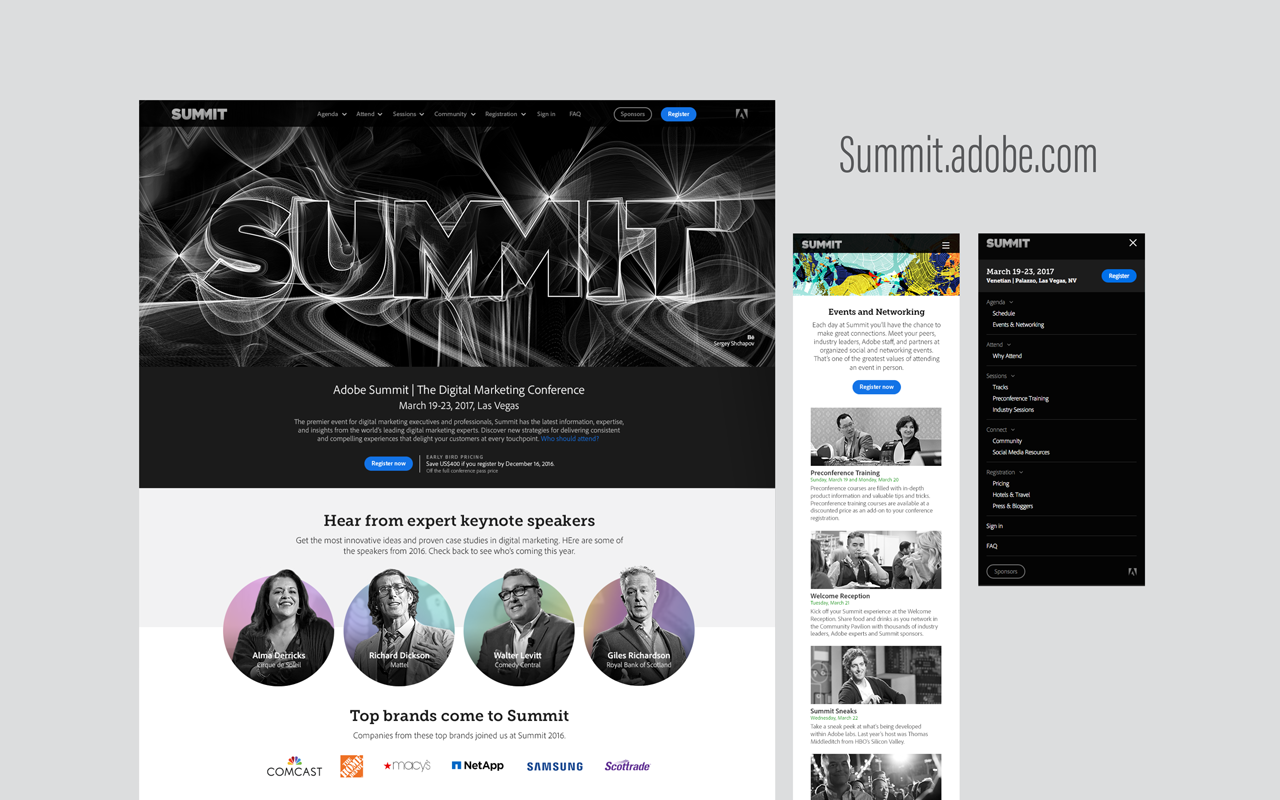The image size is (1280, 800).
Task: Open Sign in from desktop nav
Action: tap(546, 114)
